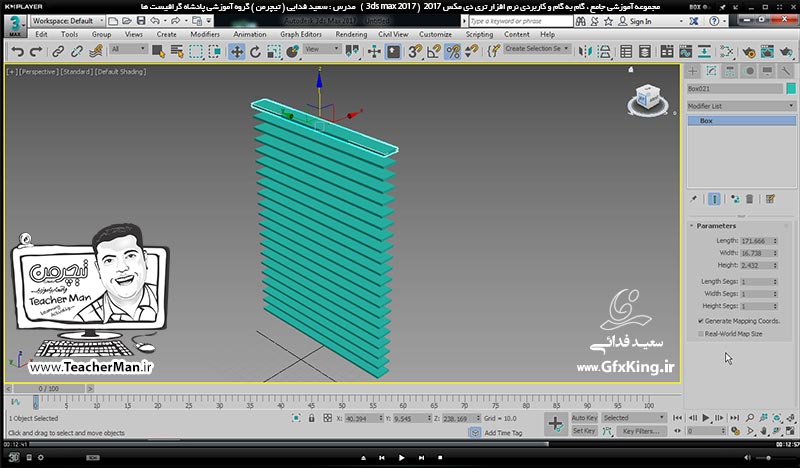Choose the Select Object tool
800x468 pixels.
click(158, 52)
